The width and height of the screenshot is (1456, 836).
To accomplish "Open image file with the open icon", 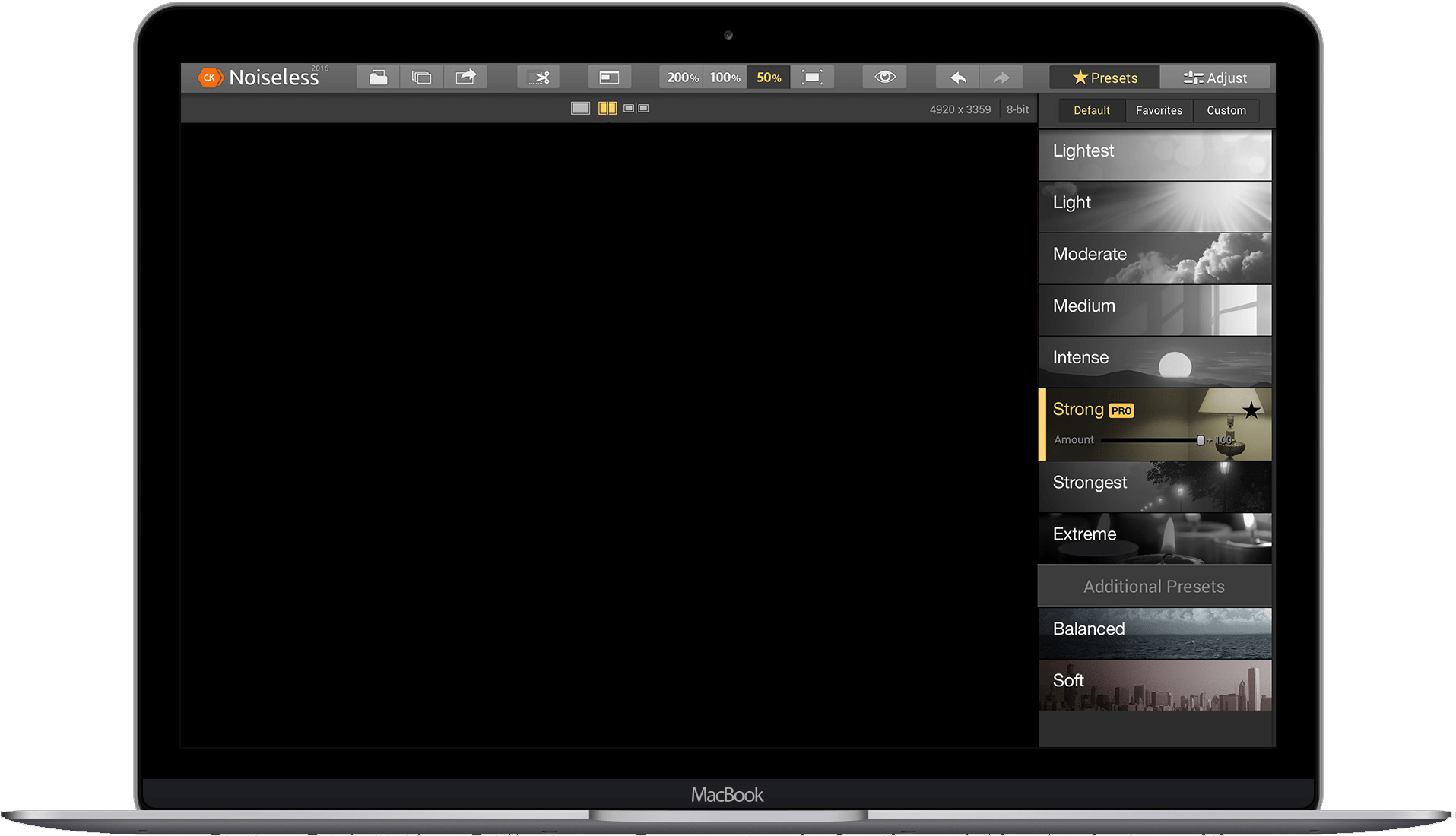I will tap(379, 78).
